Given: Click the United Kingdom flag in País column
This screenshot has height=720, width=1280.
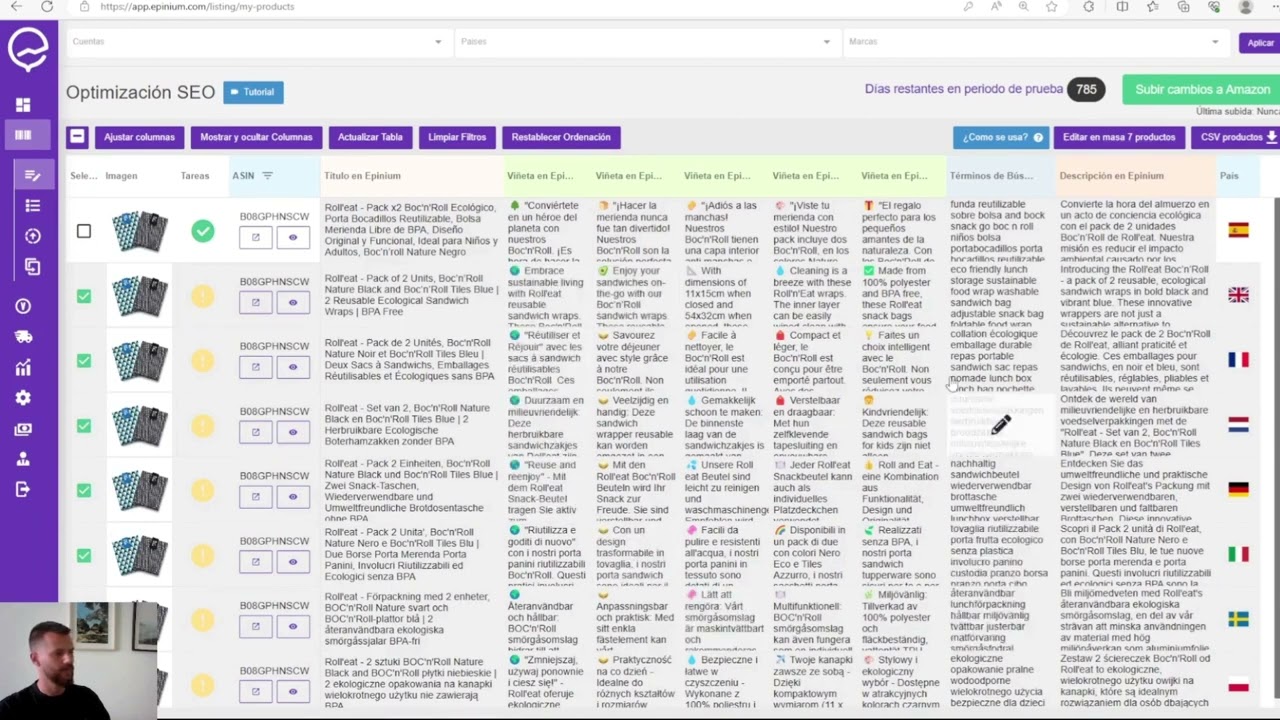Looking at the screenshot, I should coord(1238,295).
